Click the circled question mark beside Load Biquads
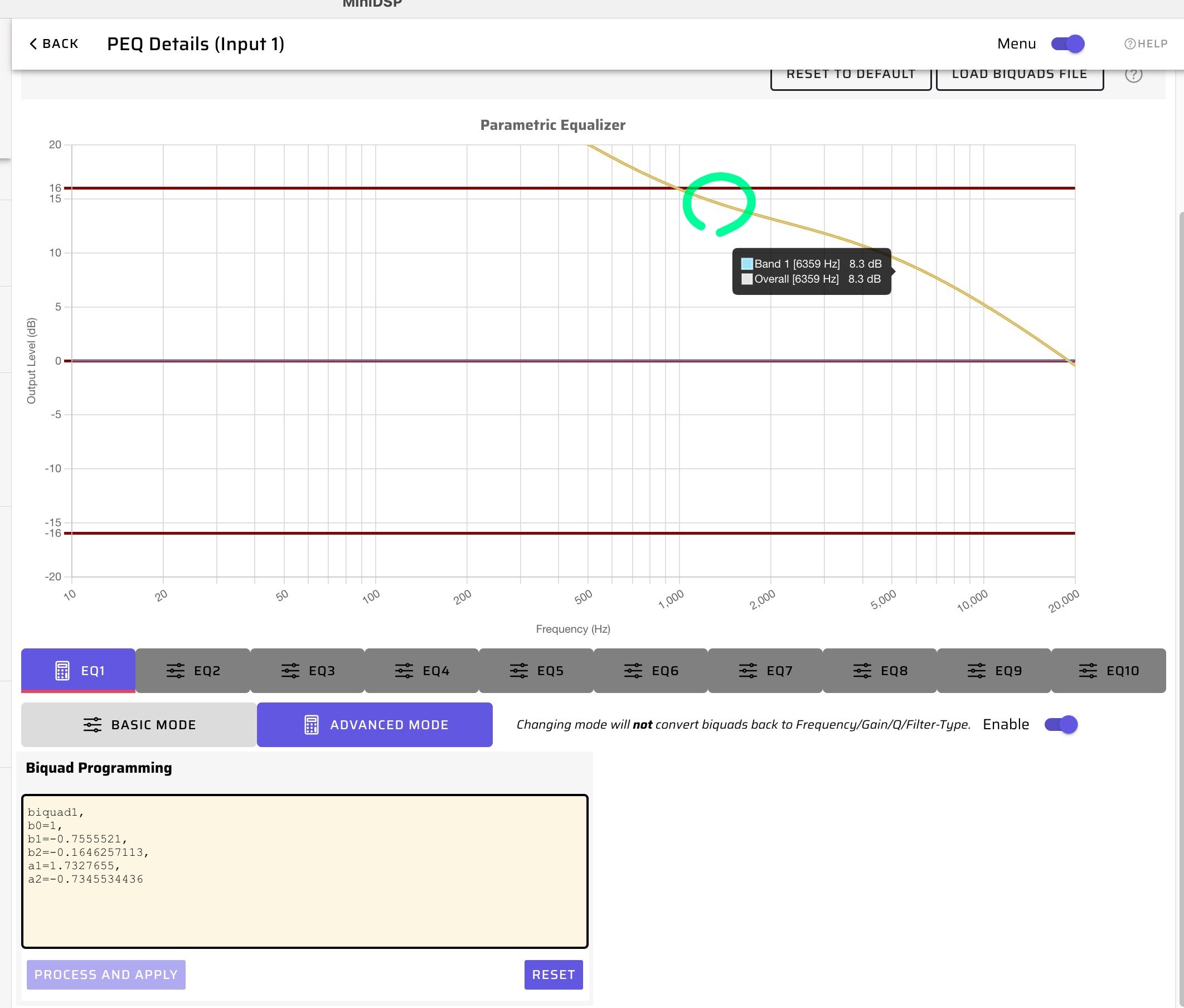Screen dimensions: 1184x1008 pyautogui.click(x=1133, y=75)
